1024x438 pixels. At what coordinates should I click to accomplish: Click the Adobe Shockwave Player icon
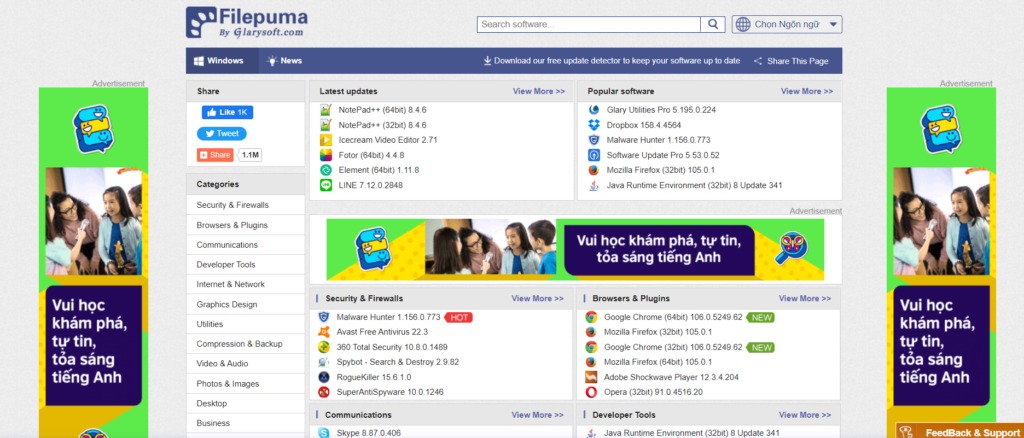pyautogui.click(x=591, y=377)
